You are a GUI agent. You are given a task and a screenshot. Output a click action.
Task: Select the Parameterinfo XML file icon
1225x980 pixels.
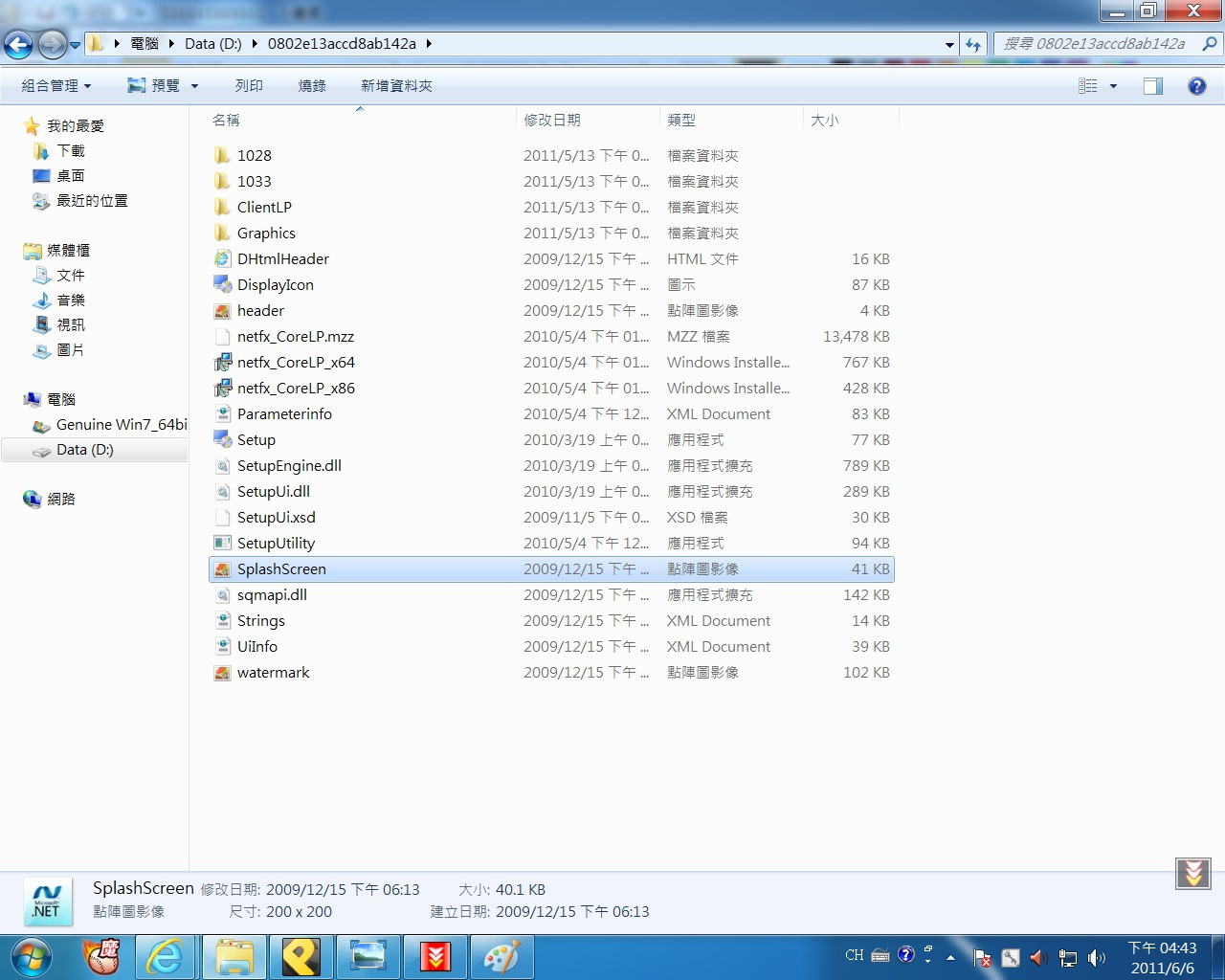(x=222, y=413)
